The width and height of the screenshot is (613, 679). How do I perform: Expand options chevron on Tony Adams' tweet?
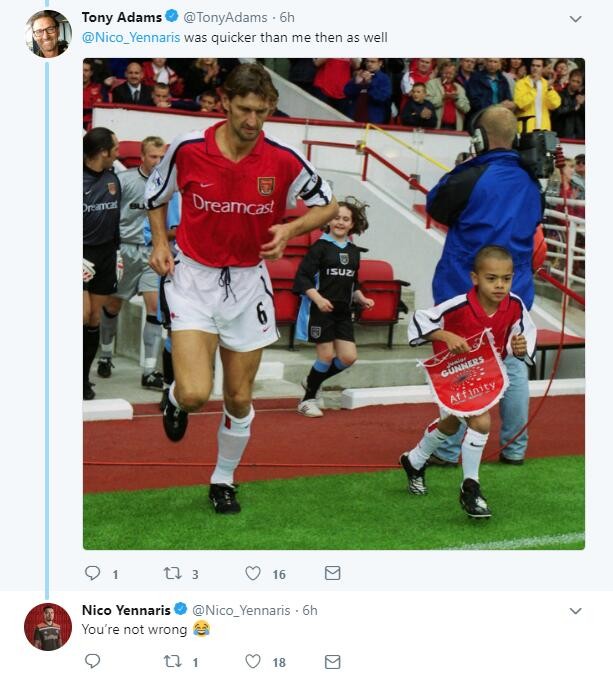(575, 19)
